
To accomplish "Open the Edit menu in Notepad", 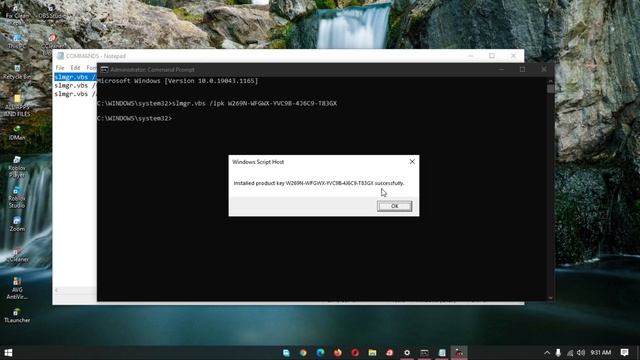I will click(75, 68).
